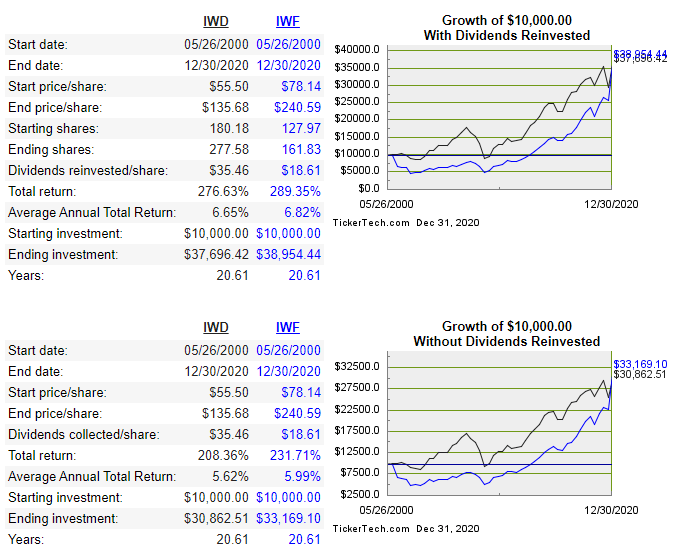Click the IWF total return 289.35% value

click(x=295, y=191)
